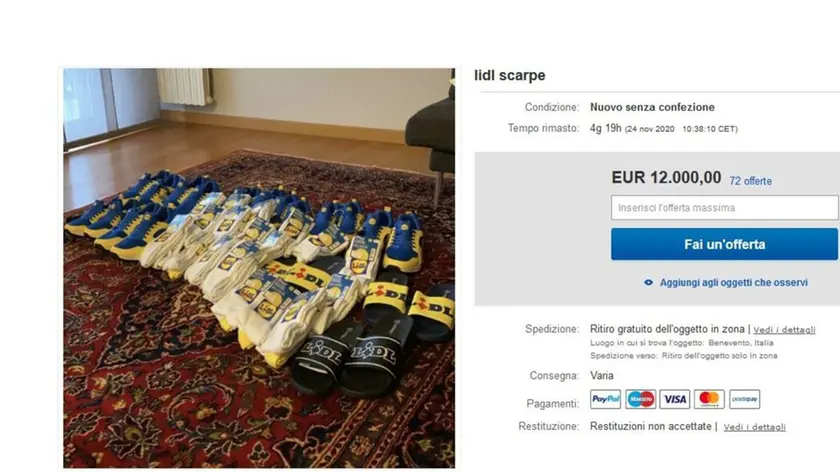The width and height of the screenshot is (840, 472).
Task: Click the time remaining 4g 19h text
Action: [x=605, y=128]
